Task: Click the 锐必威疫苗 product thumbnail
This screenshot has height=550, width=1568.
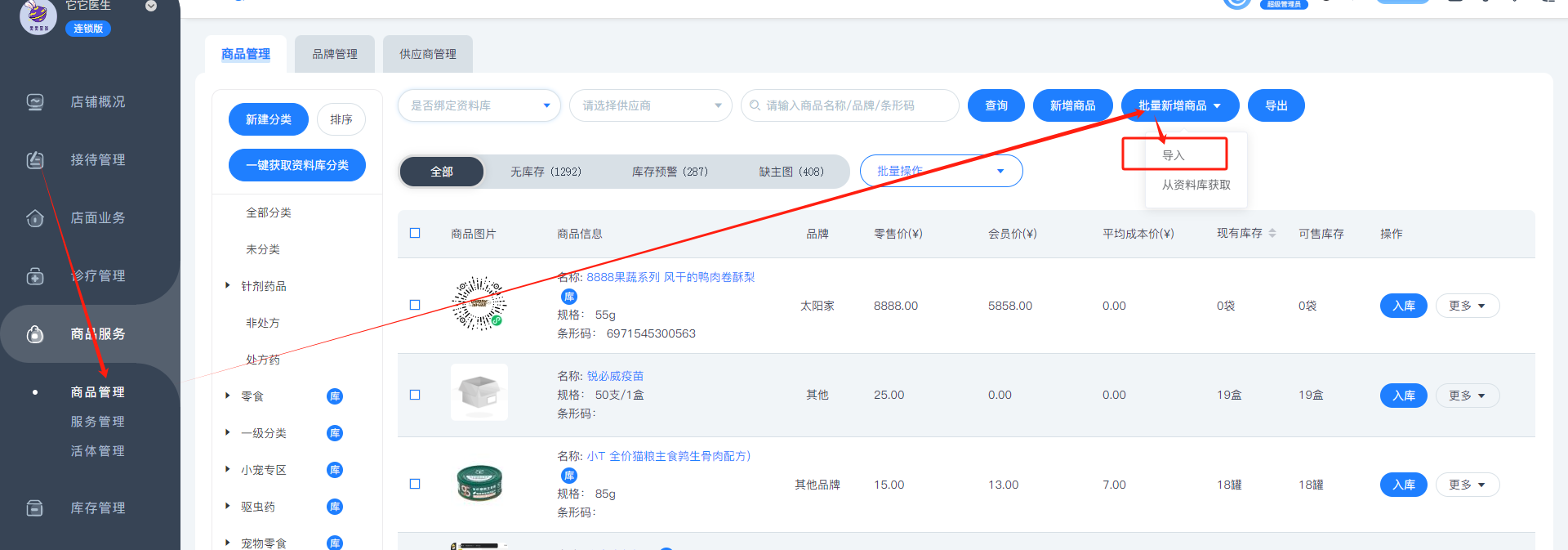Action: pyautogui.click(x=479, y=392)
